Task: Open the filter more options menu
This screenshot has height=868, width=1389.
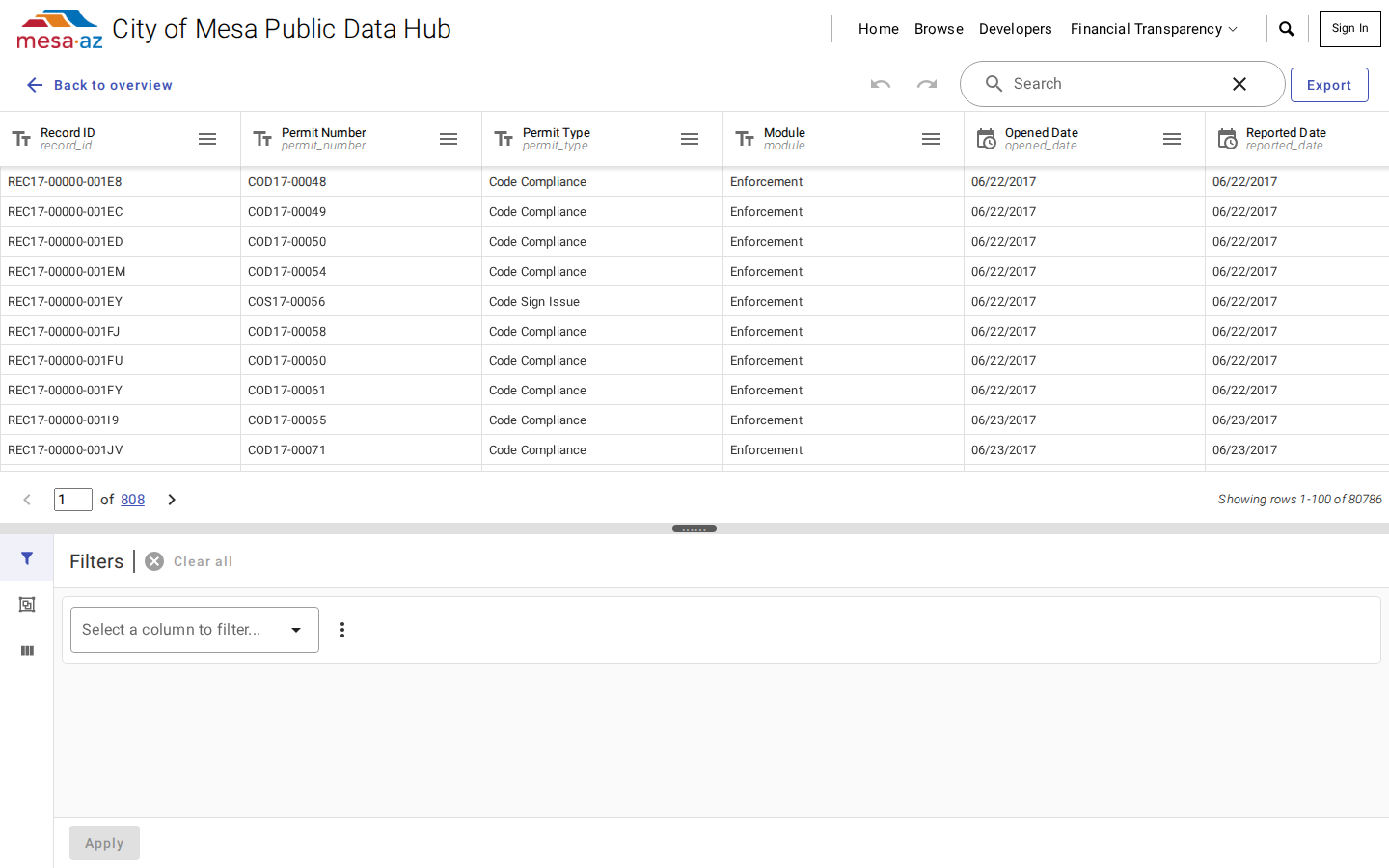Action: click(x=342, y=630)
